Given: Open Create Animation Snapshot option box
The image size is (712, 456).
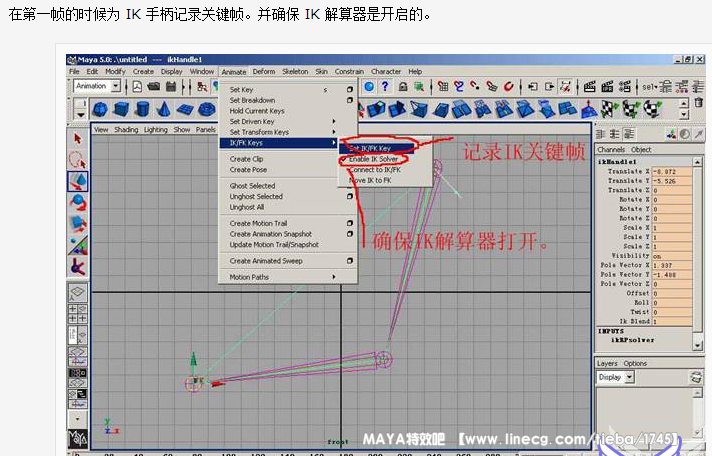Looking at the screenshot, I should click(350, 234).
